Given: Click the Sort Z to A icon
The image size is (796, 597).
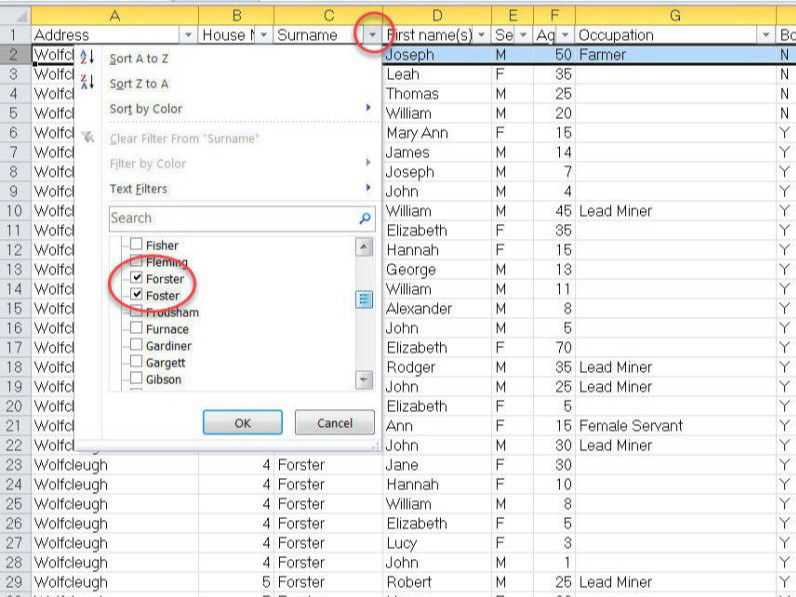Looking at the screenshot, I should point(87,81).
